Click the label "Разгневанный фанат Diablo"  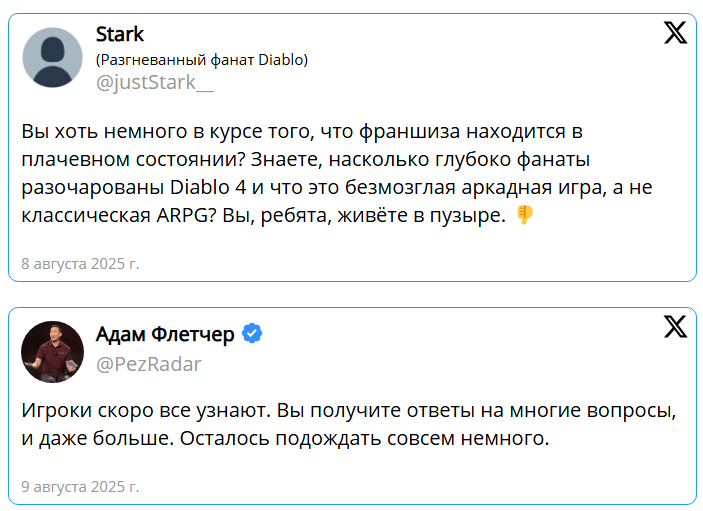201,60
